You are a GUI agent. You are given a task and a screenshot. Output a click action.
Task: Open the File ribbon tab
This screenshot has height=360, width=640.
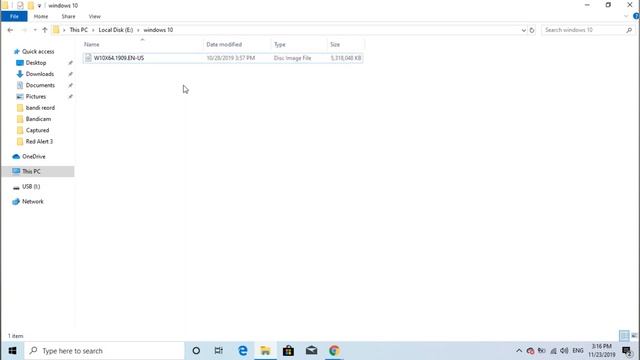point(14,16)
